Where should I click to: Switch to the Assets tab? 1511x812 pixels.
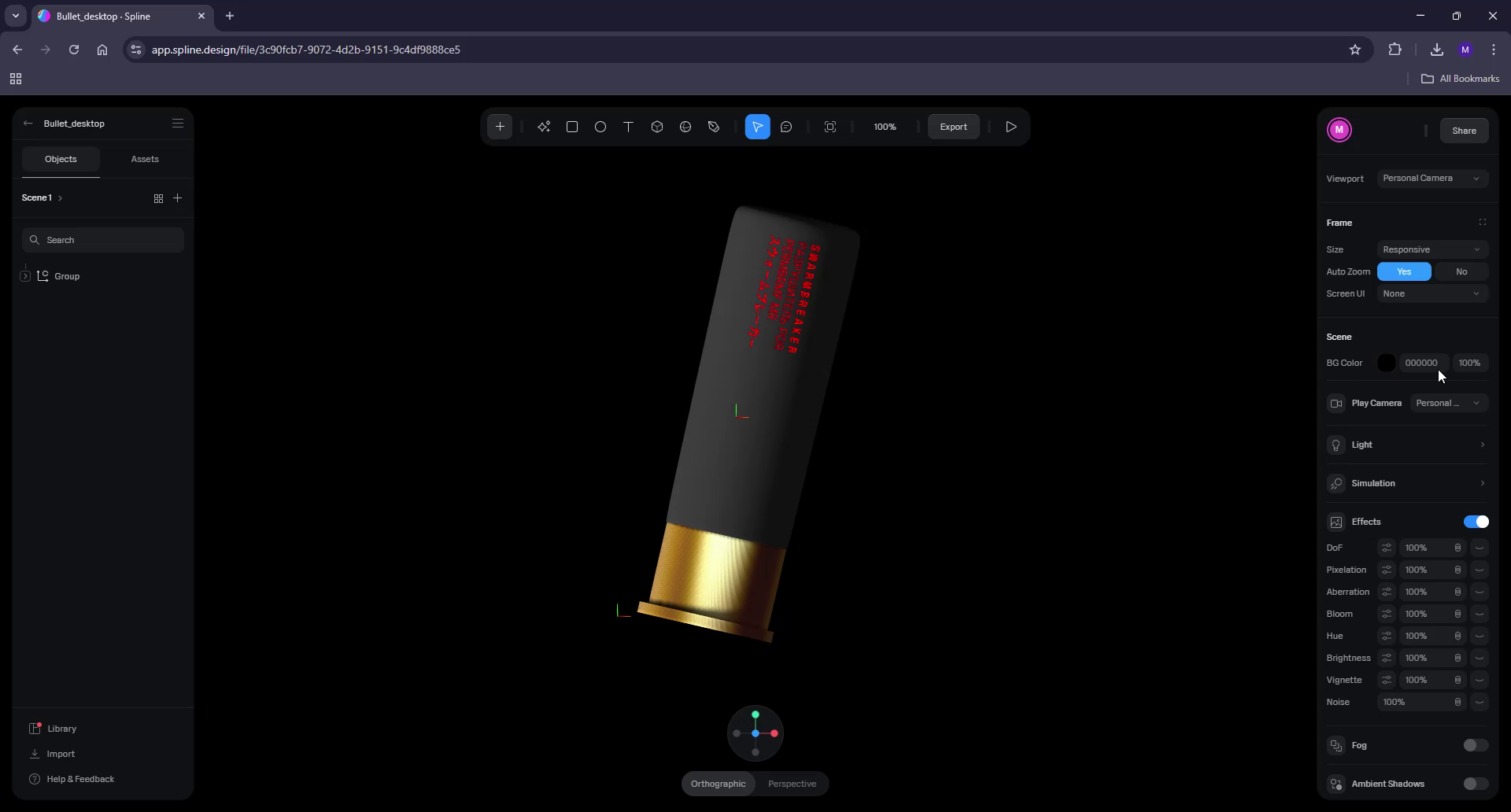pos(145,159)
